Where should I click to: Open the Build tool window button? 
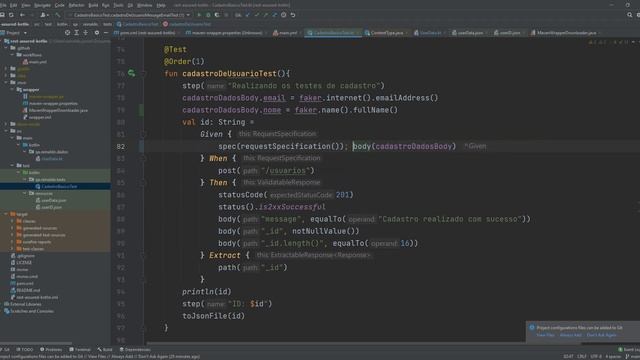click(105, 350)
